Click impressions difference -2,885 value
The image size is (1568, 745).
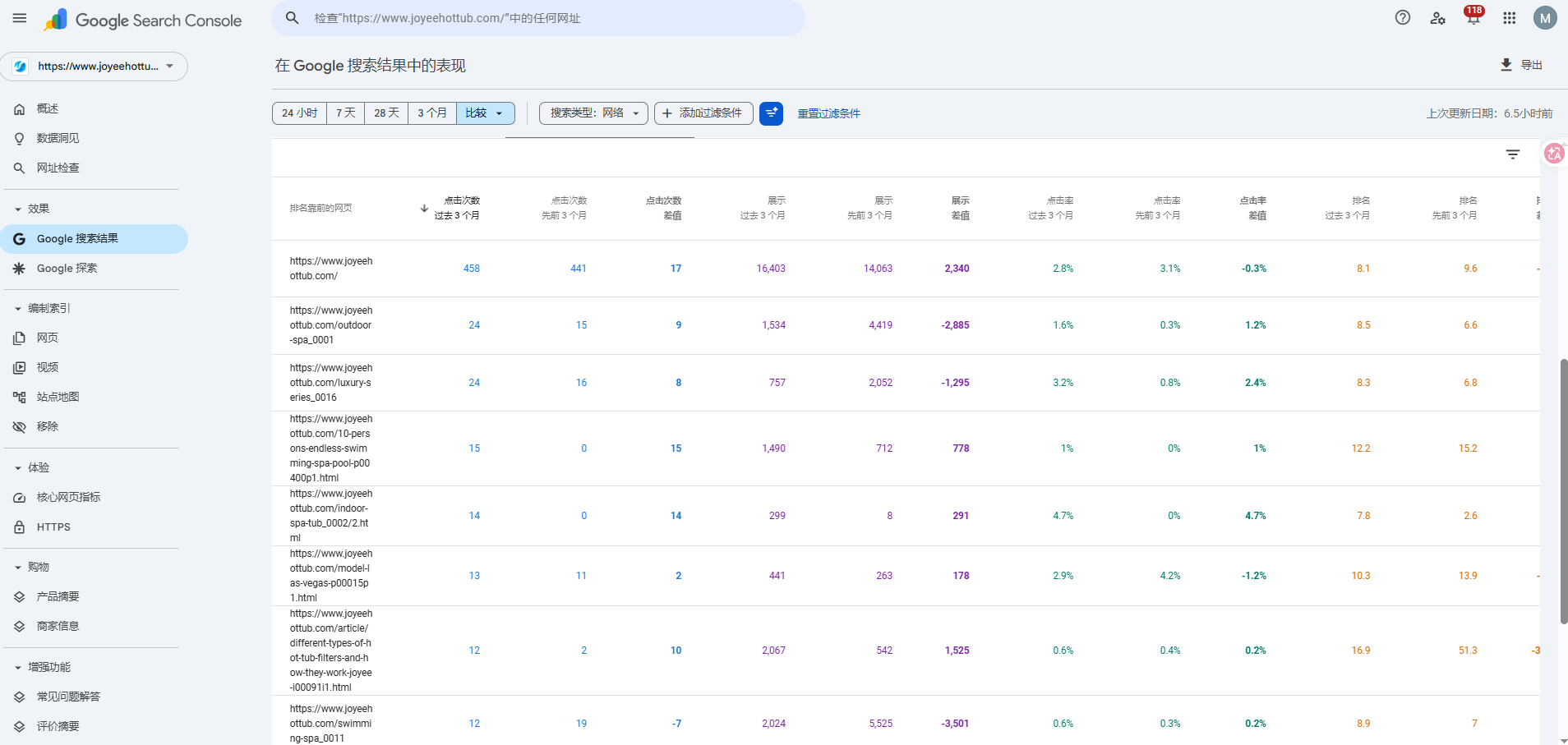[955, 325]
